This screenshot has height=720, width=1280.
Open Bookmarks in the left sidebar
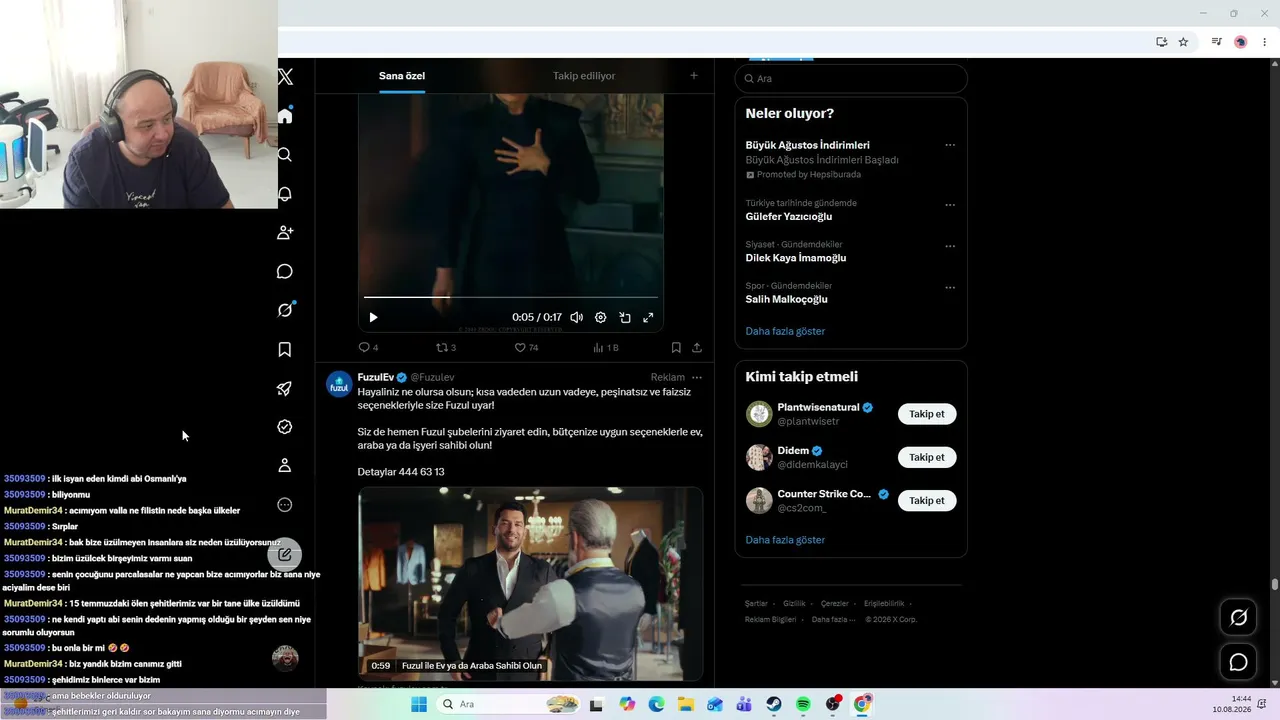click(285, 349)
